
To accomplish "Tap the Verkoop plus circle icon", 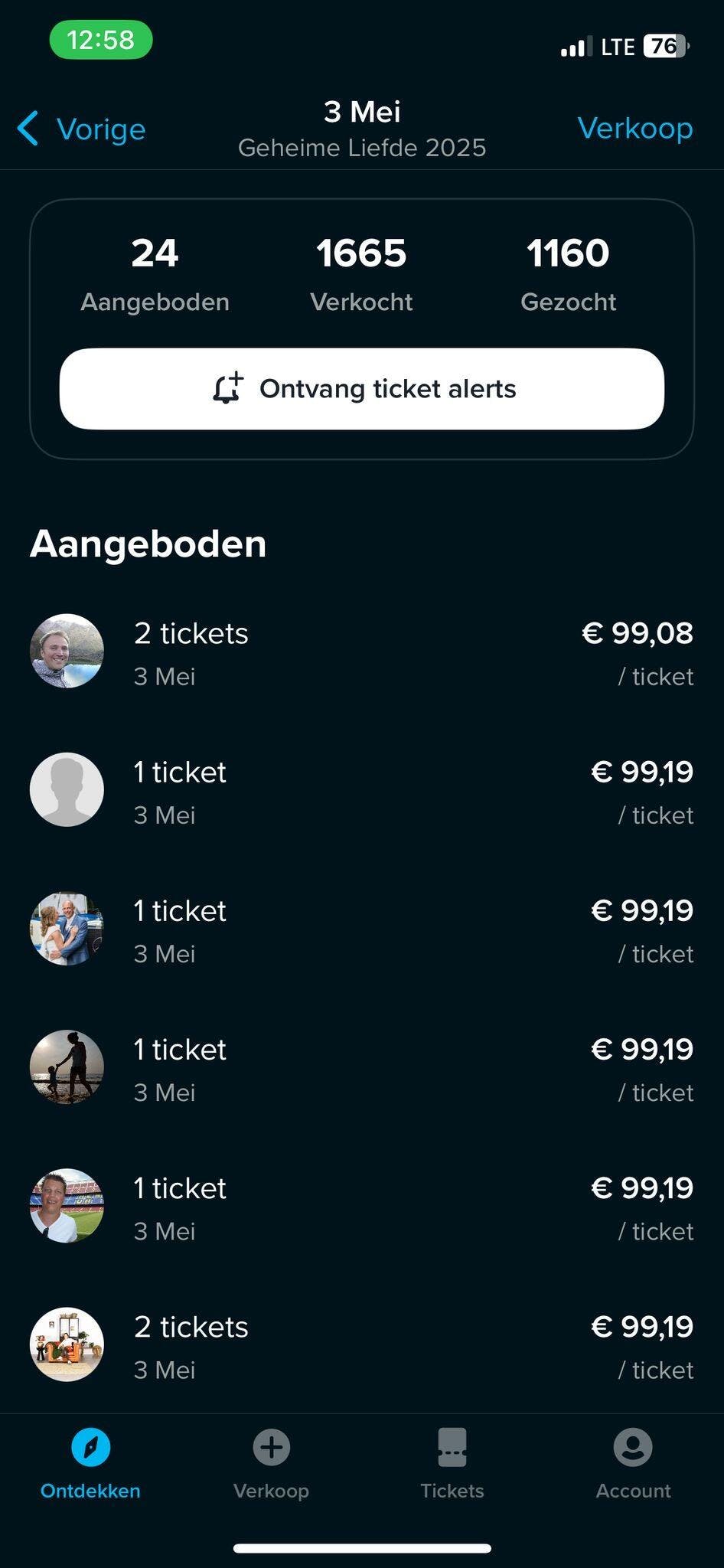I will click(x=271, y=1447).
